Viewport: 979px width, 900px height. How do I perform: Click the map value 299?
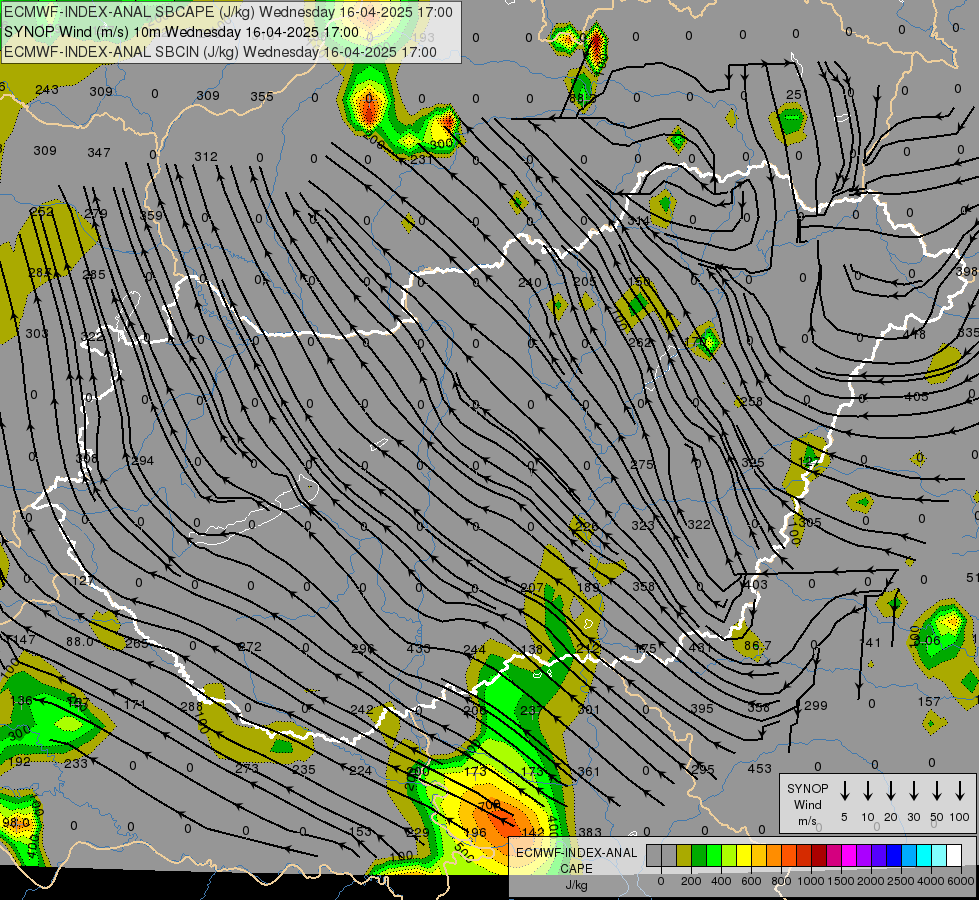[815, 705]
